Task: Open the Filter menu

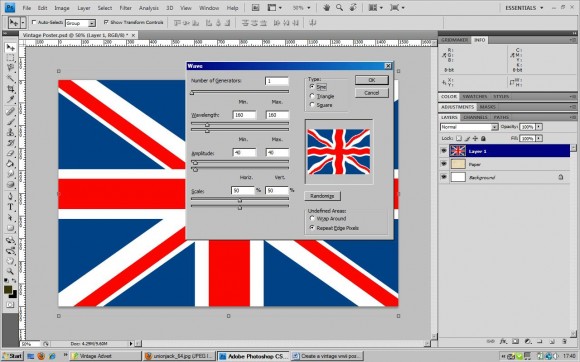Action: pos(125,8)
